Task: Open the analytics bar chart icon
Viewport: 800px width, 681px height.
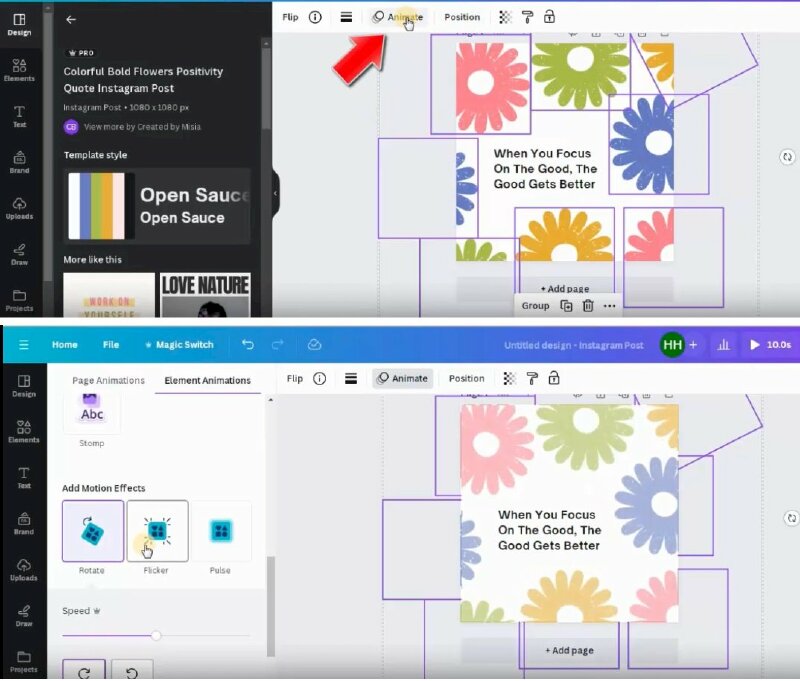Action: coord(724,345)
